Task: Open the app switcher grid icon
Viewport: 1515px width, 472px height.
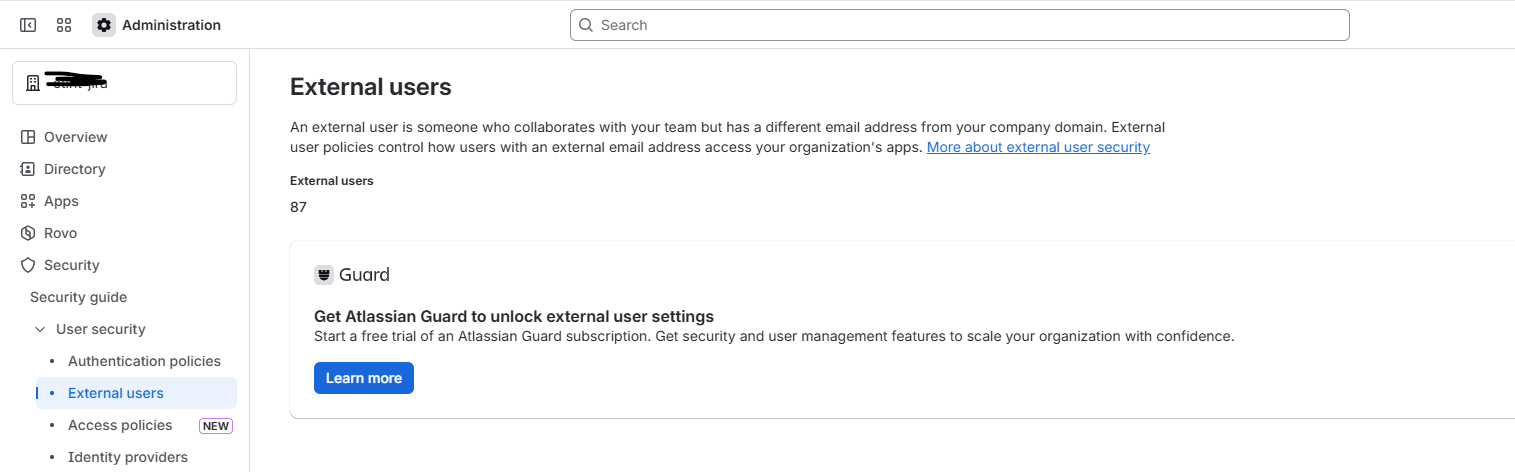Action: 64,25
